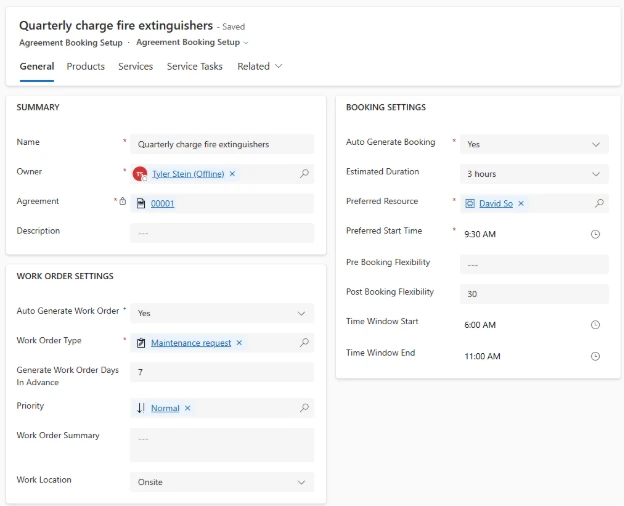Open the agreement 00001 link

pyautogui.click(x=162, y=203)
